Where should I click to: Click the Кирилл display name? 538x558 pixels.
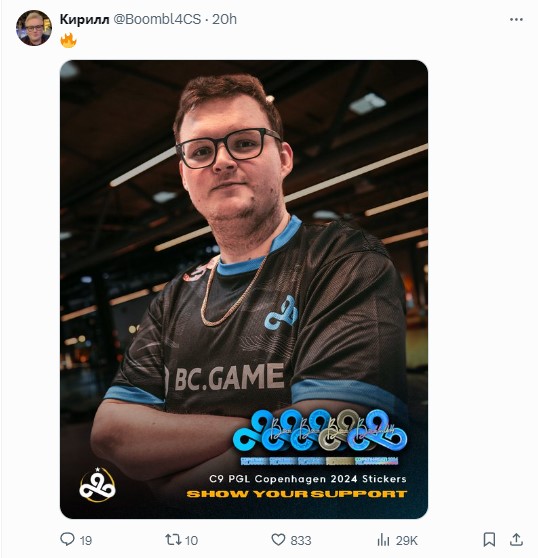[84, 19]
